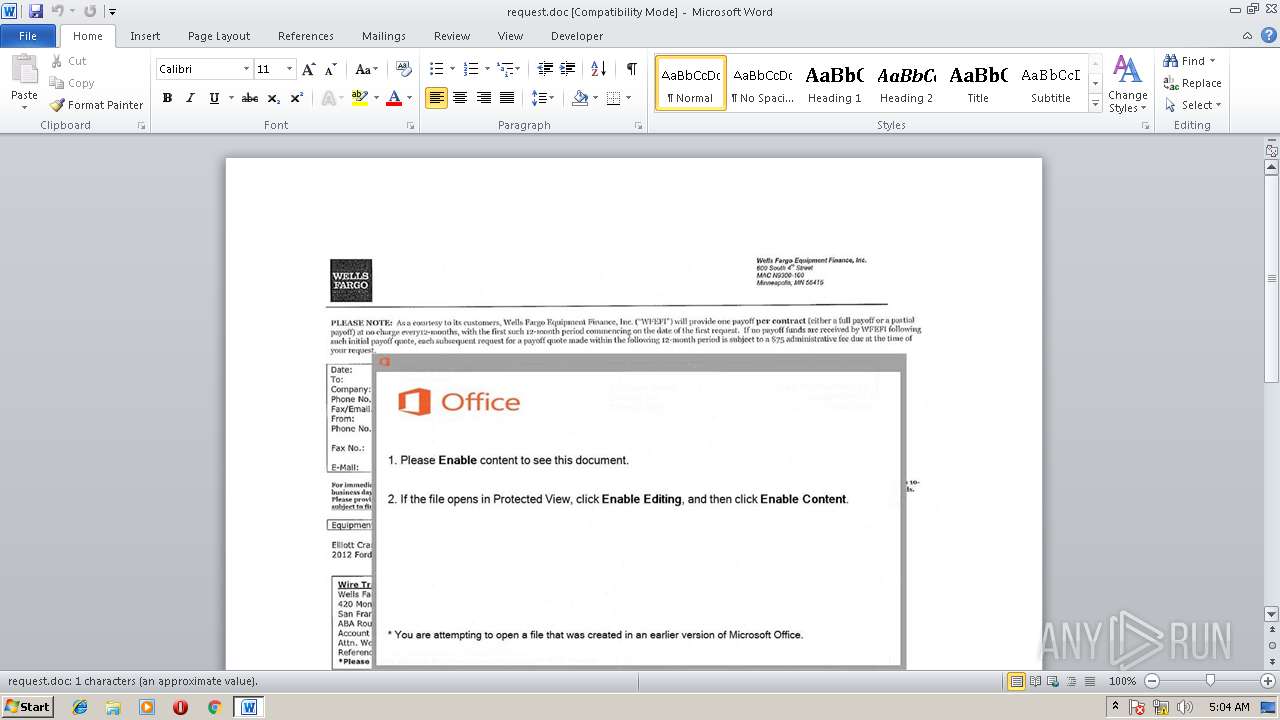Toggle strikethrough formatting

click(x=250, y=98)
